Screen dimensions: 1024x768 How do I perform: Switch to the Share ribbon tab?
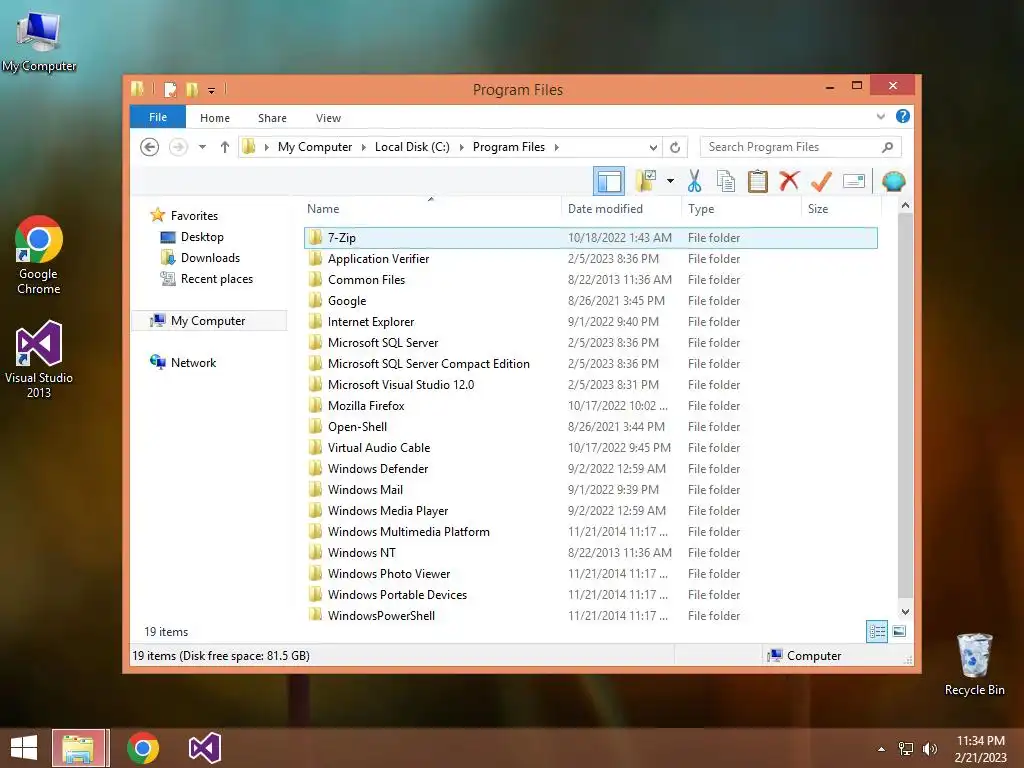click(x=272, y=118)
